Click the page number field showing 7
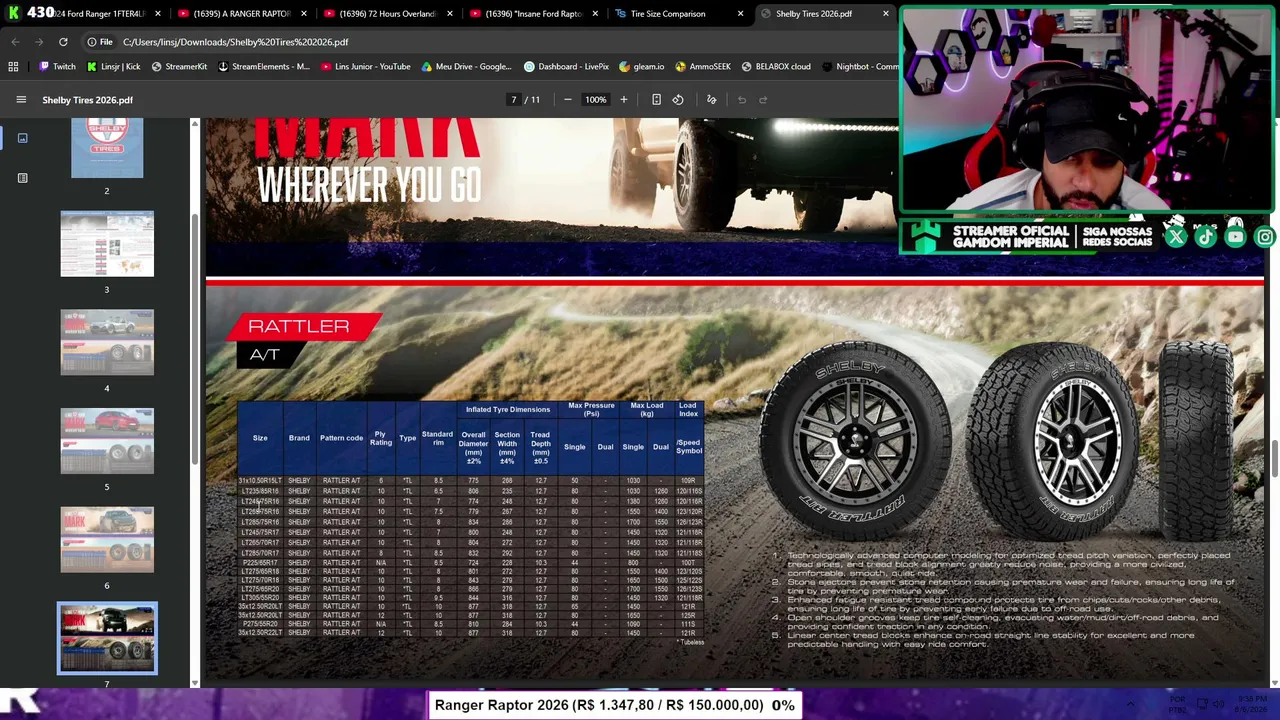This screenshot has height=720, width=1280. coord(514,100)
